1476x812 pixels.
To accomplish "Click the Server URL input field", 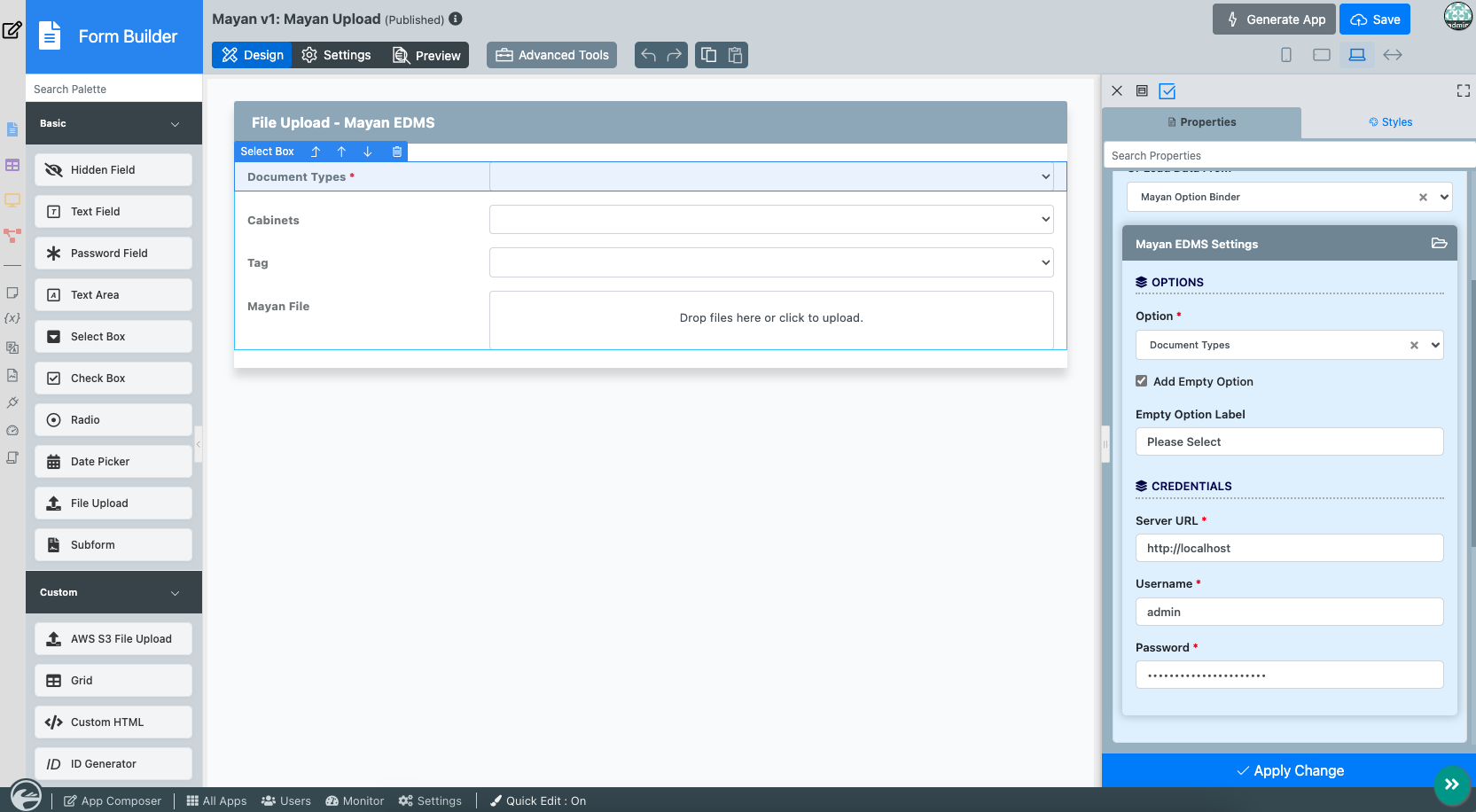I will pos(1290,548).
